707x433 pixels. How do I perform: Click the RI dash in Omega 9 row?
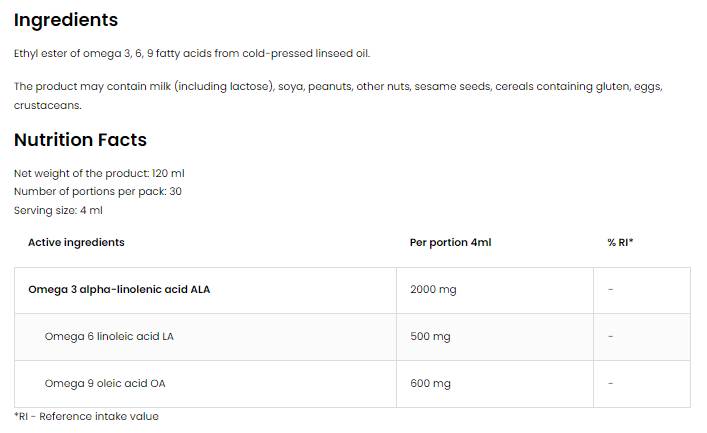610,383
